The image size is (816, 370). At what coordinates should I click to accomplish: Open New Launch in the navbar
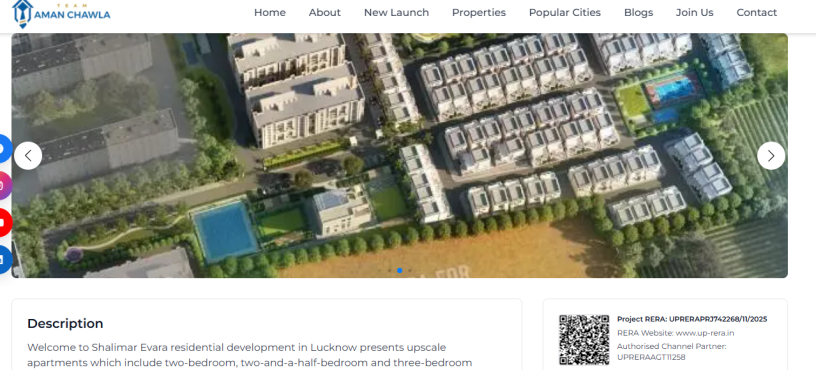(397, 12)
